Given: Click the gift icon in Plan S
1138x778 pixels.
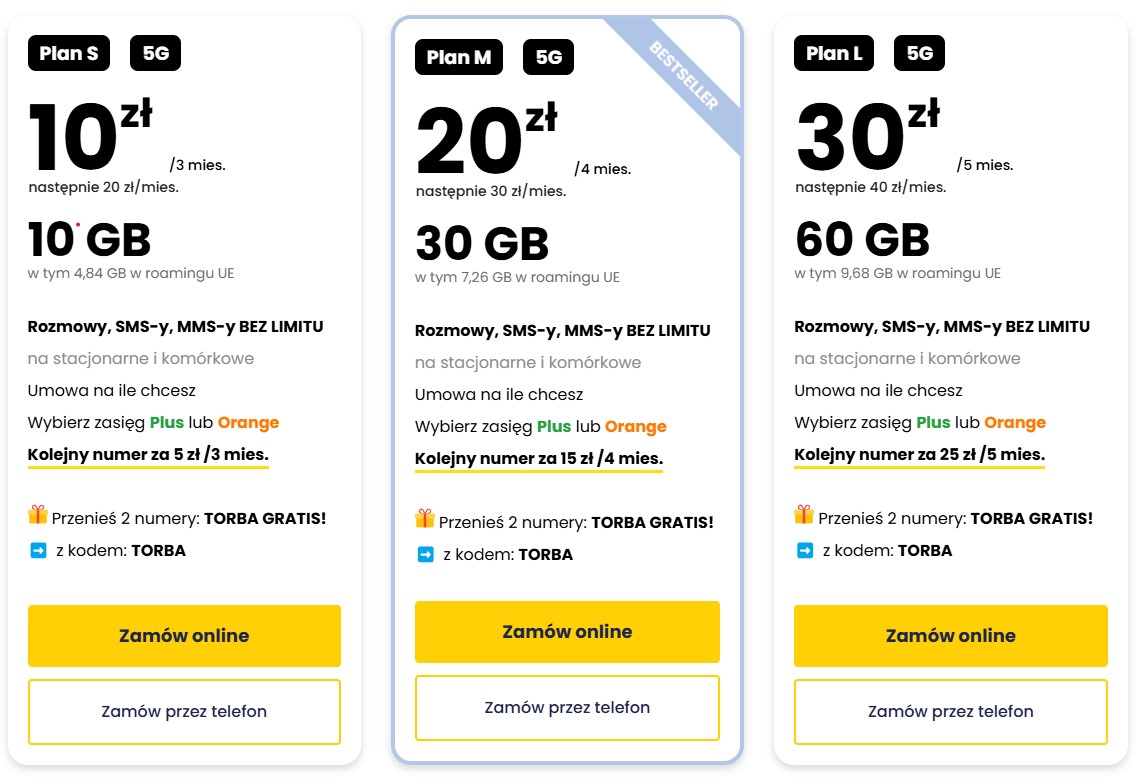Looking at the screenshot, I should (x=38, y=515).
